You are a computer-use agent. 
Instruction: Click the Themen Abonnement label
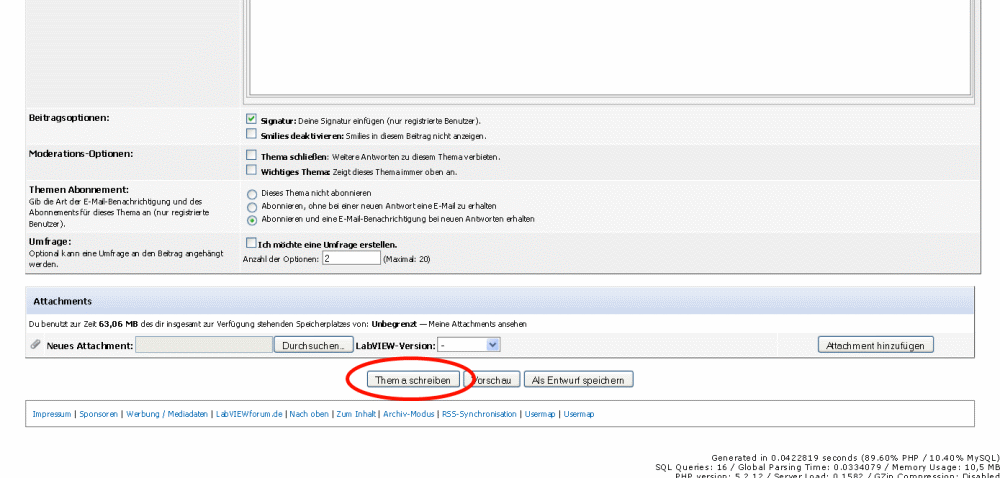tap(79, 190)
